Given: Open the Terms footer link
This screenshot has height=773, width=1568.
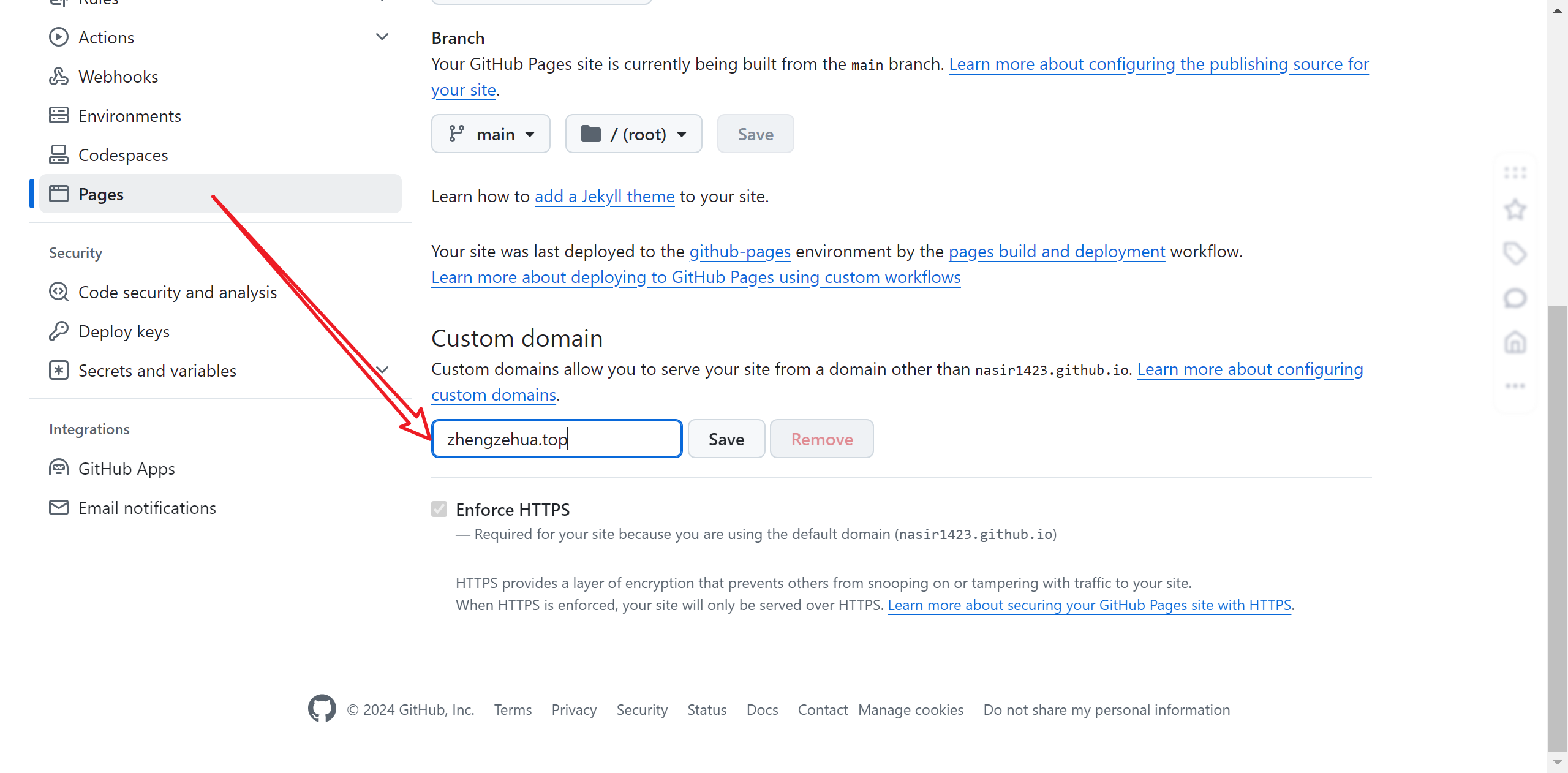Looking at the screenshot, I should 513,710.
